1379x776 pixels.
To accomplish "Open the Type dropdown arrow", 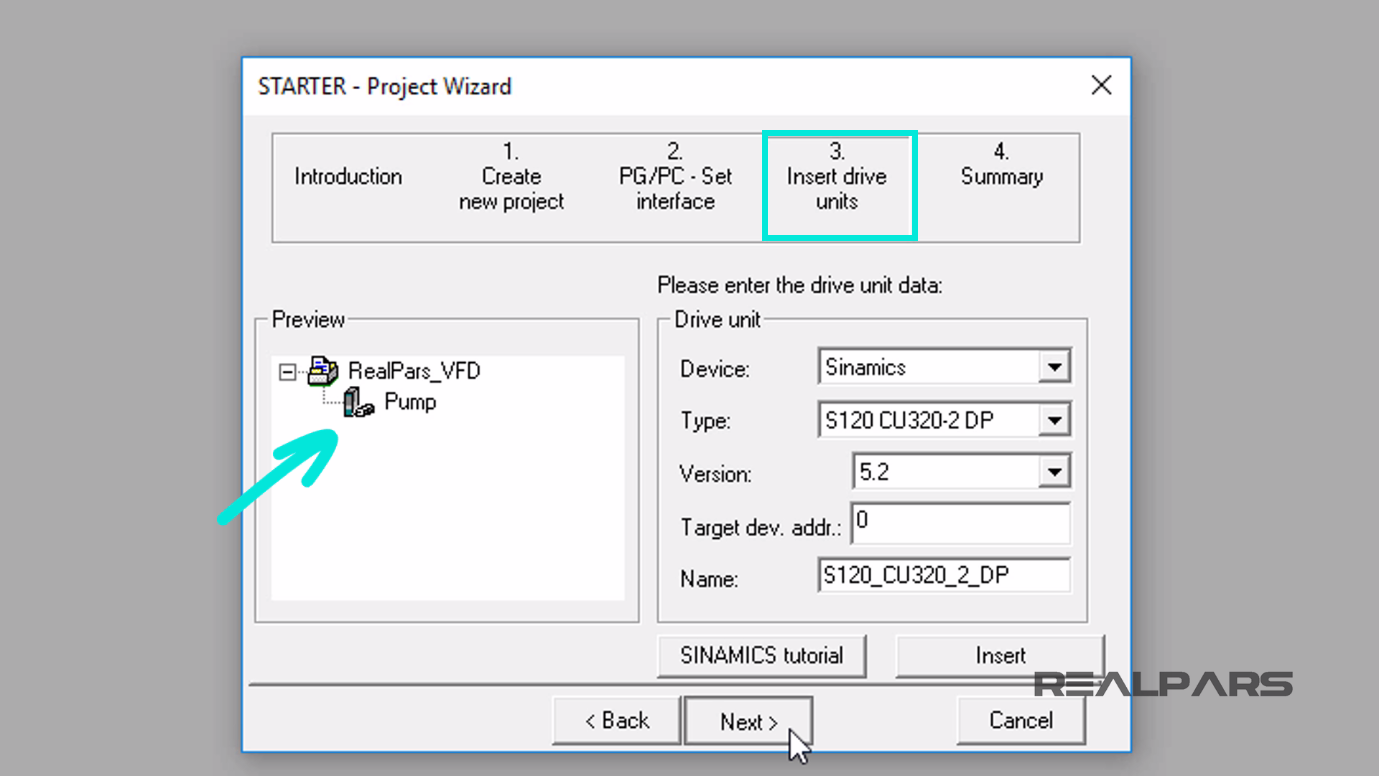I will pos(1054,421).
